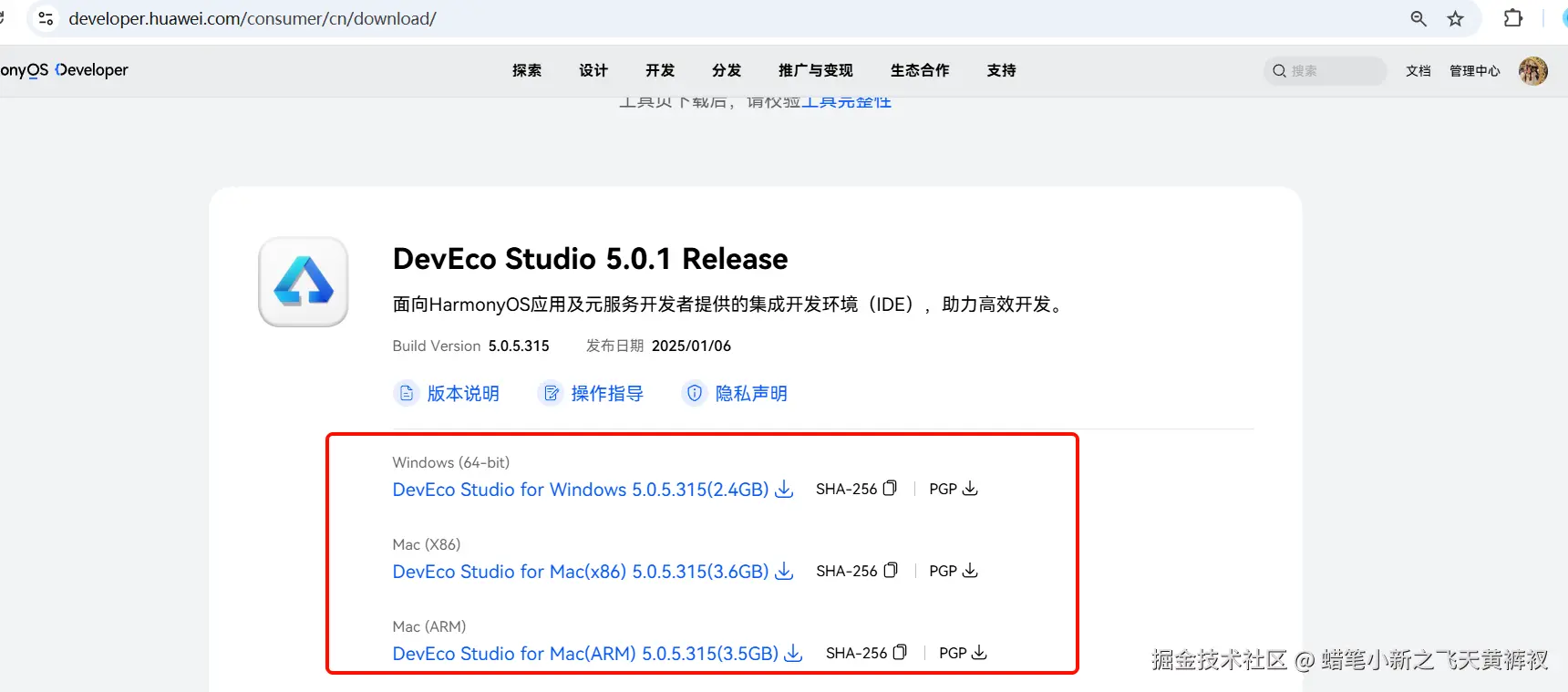
Task: Open the browser zoom magnifier icon
Action: 1418,18
